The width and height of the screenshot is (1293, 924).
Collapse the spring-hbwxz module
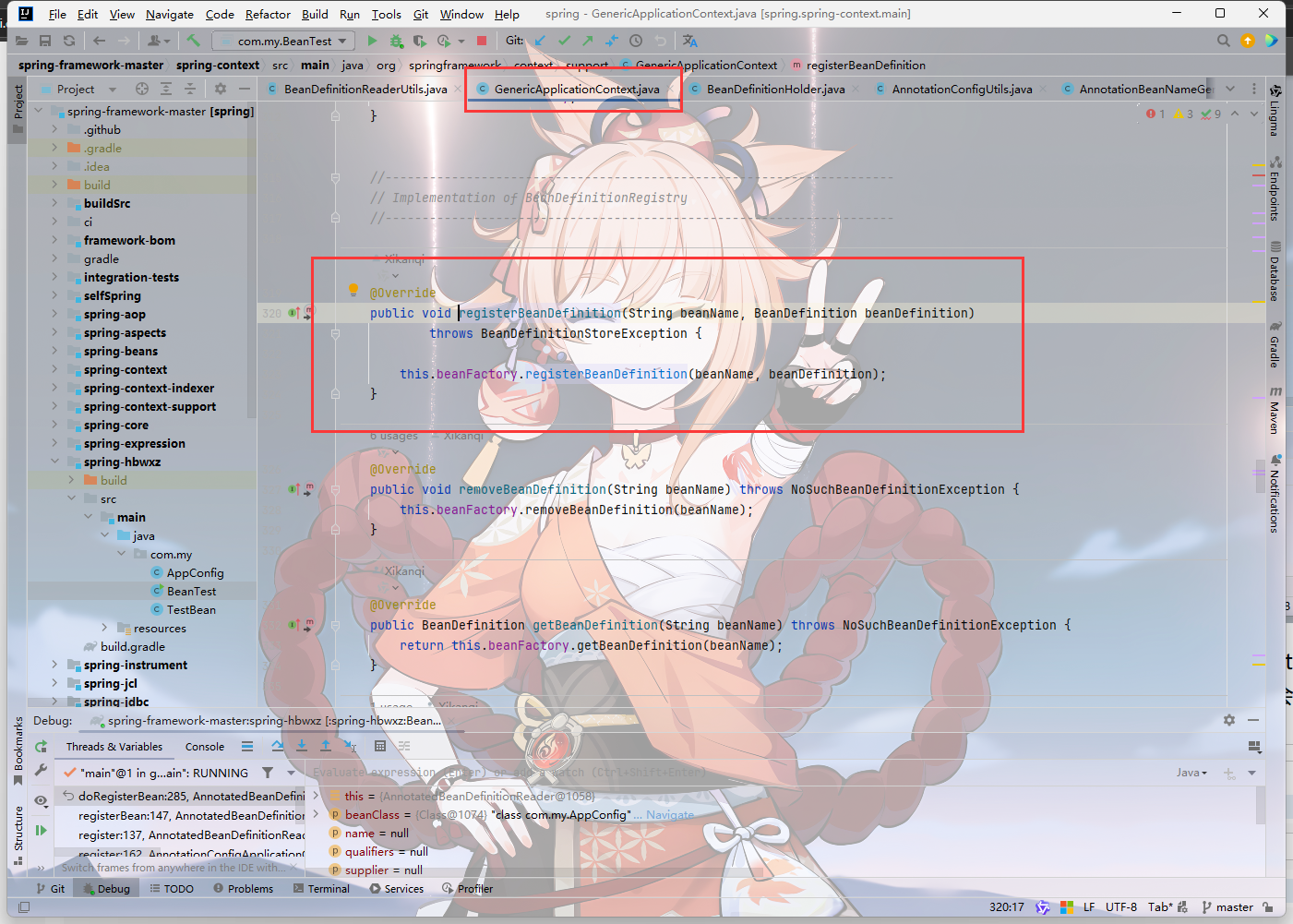[54, 462]
